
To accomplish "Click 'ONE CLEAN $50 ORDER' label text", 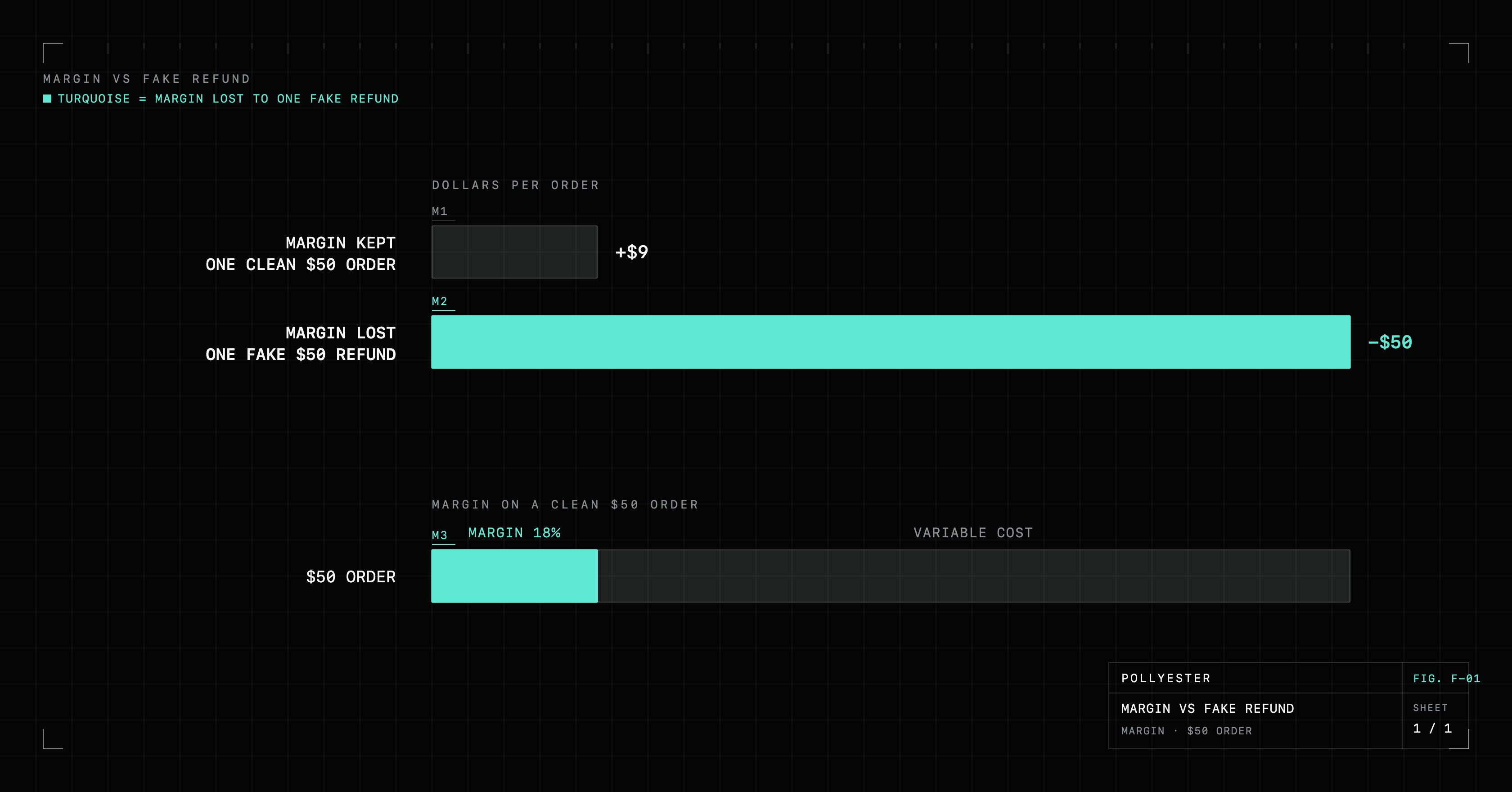I will pyautogui.click(x=301, y=265).
